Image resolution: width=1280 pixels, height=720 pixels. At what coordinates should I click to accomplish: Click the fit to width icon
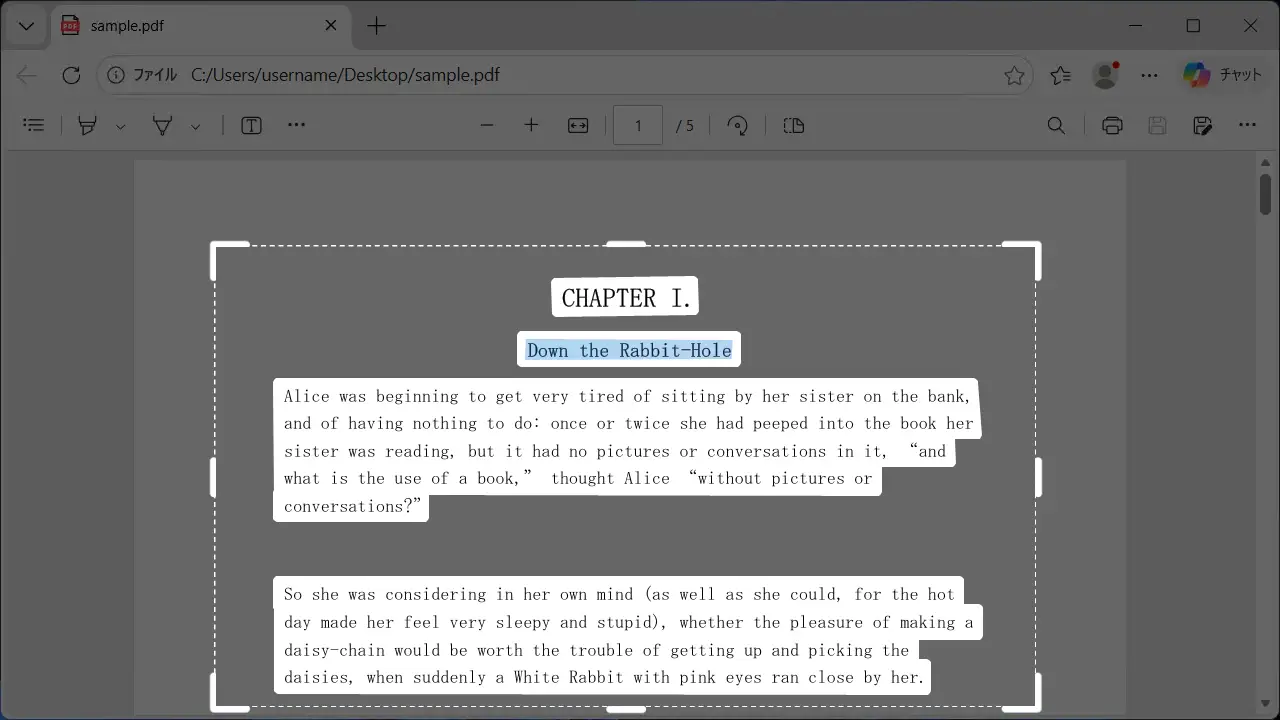(x=578, y=125)
